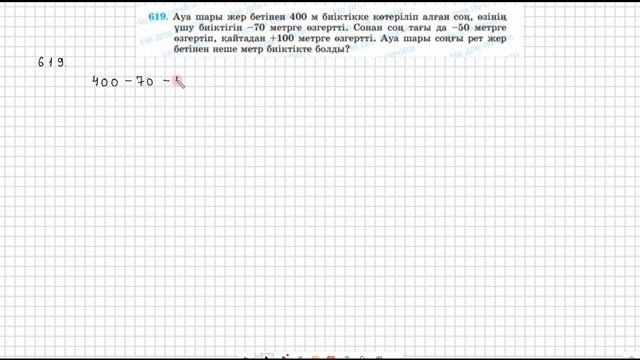Click "–50" in the problem statement
Image resolution: width=640 pixels, height=360 pixels.
460,27
